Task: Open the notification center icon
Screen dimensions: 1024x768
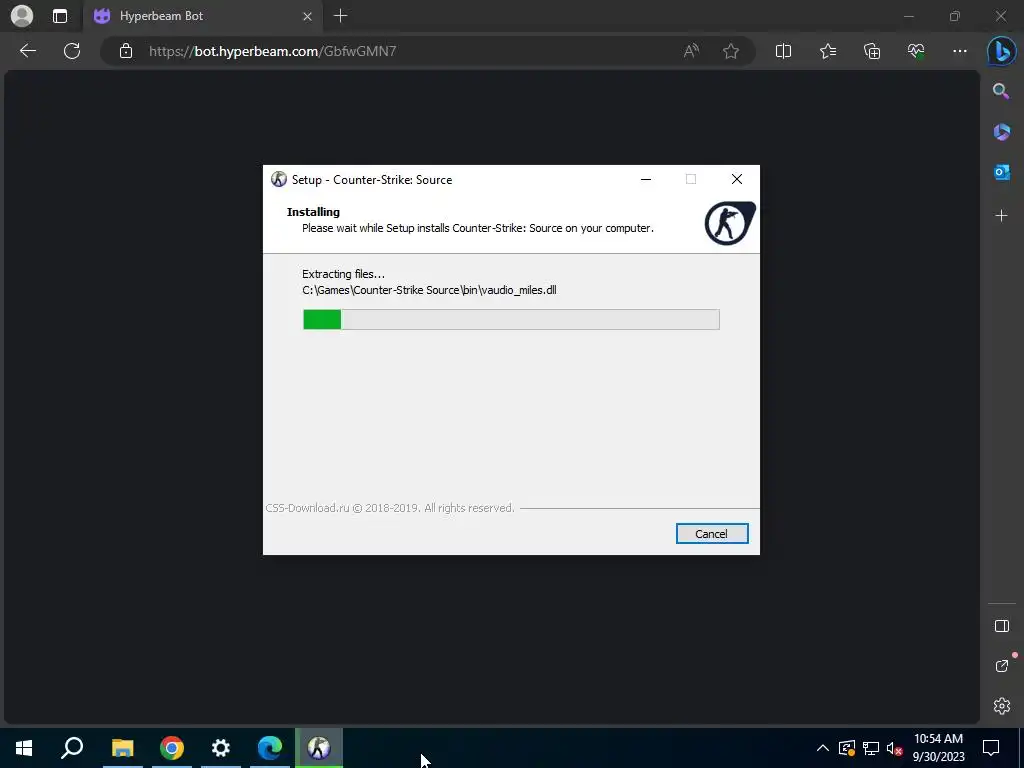Action: tap(991, 748)
